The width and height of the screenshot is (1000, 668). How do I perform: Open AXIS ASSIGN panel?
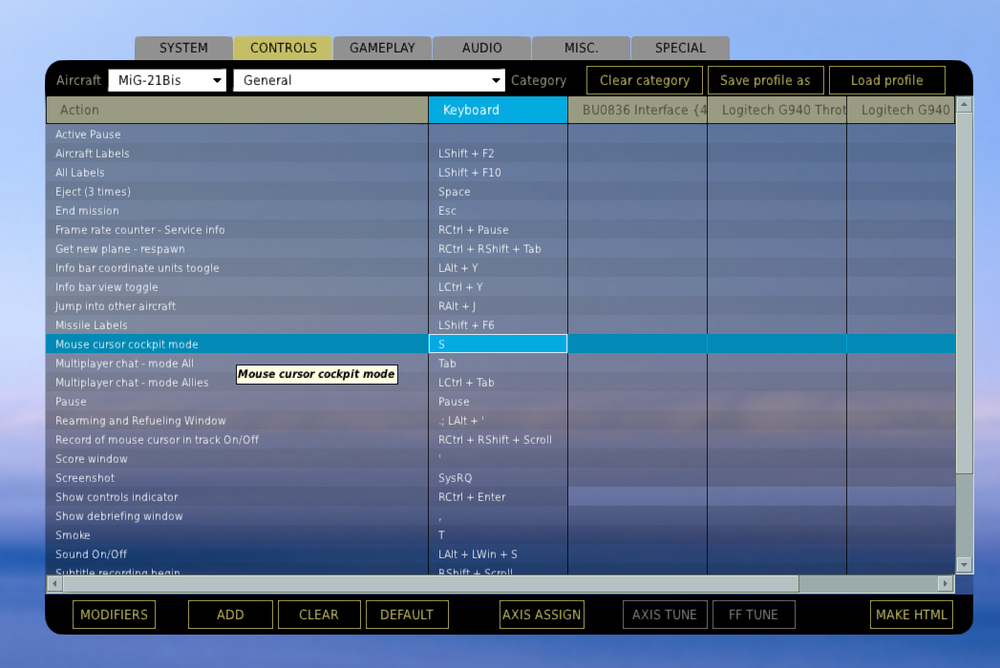click(541, 614)
